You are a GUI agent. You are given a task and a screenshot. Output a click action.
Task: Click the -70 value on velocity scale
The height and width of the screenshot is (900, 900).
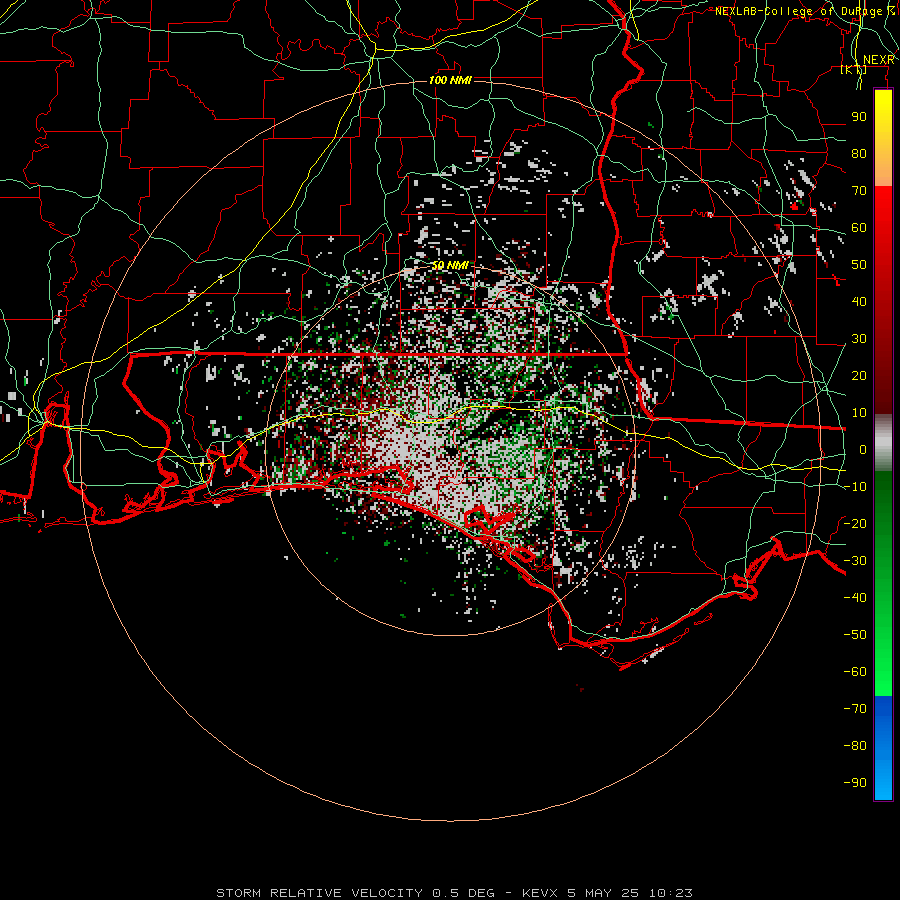[855, 708]
